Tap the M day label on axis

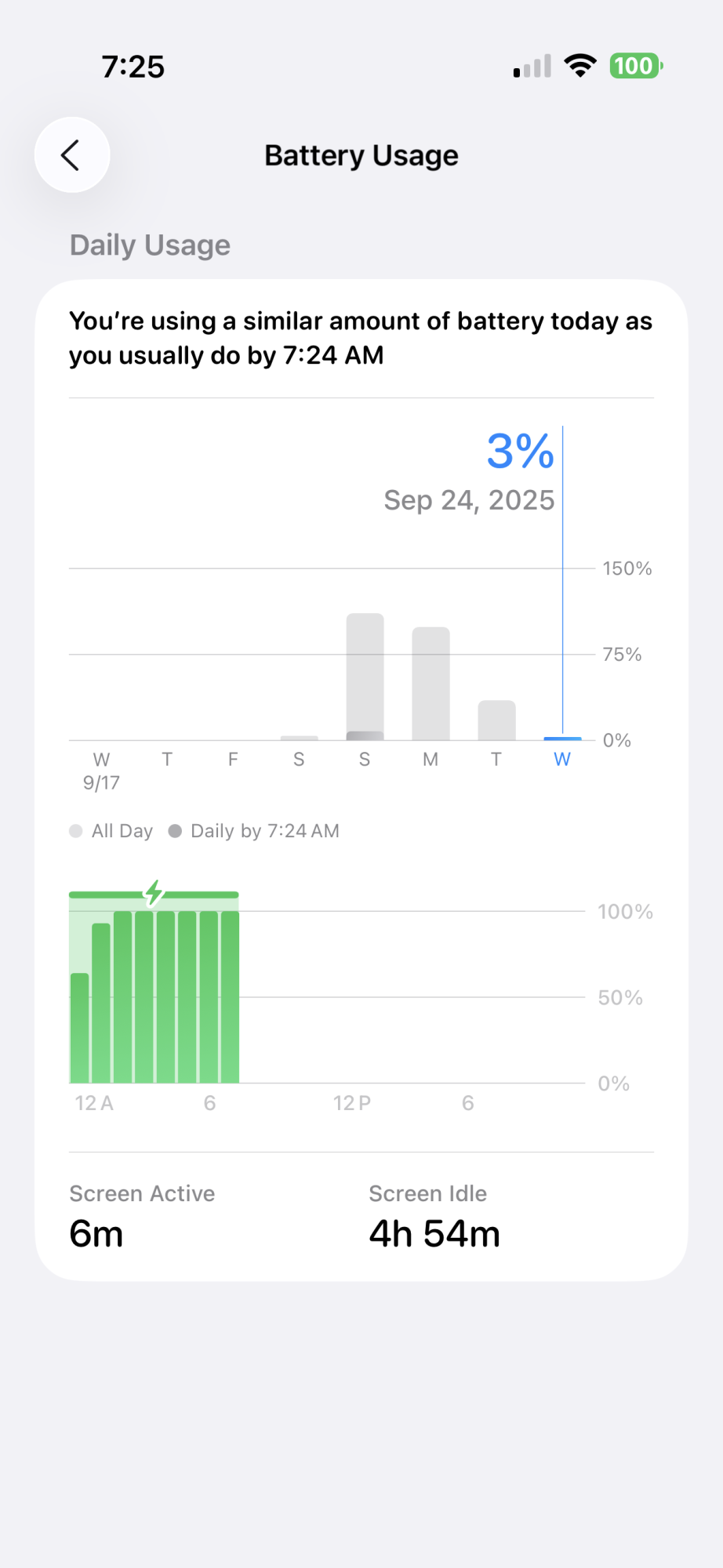[431, 760]
